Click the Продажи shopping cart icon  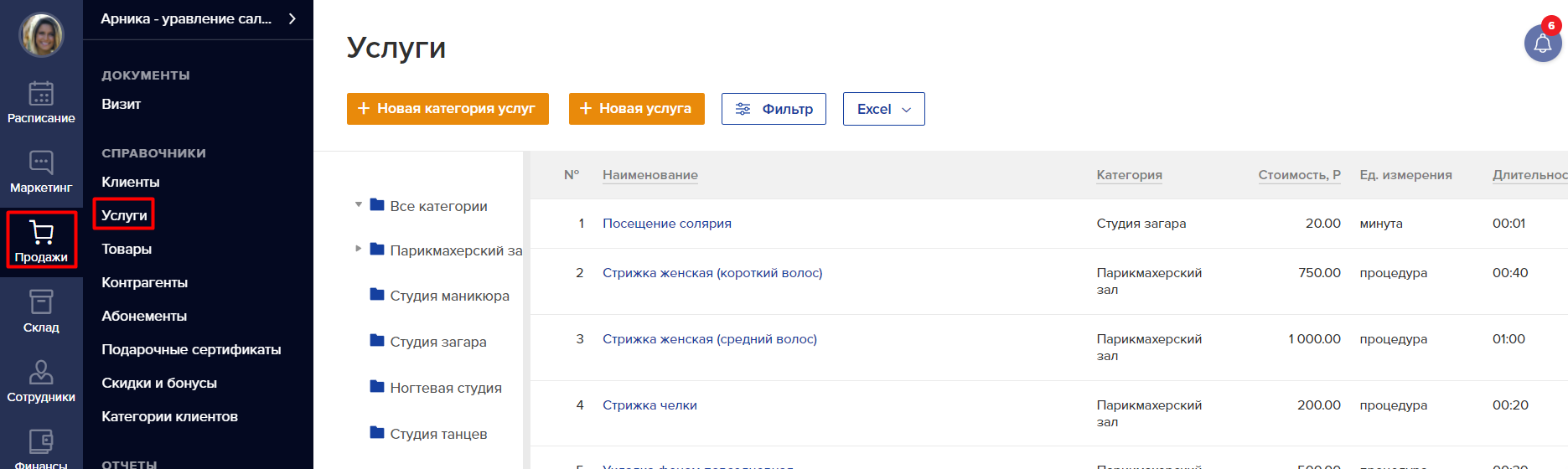click(41, 231)
